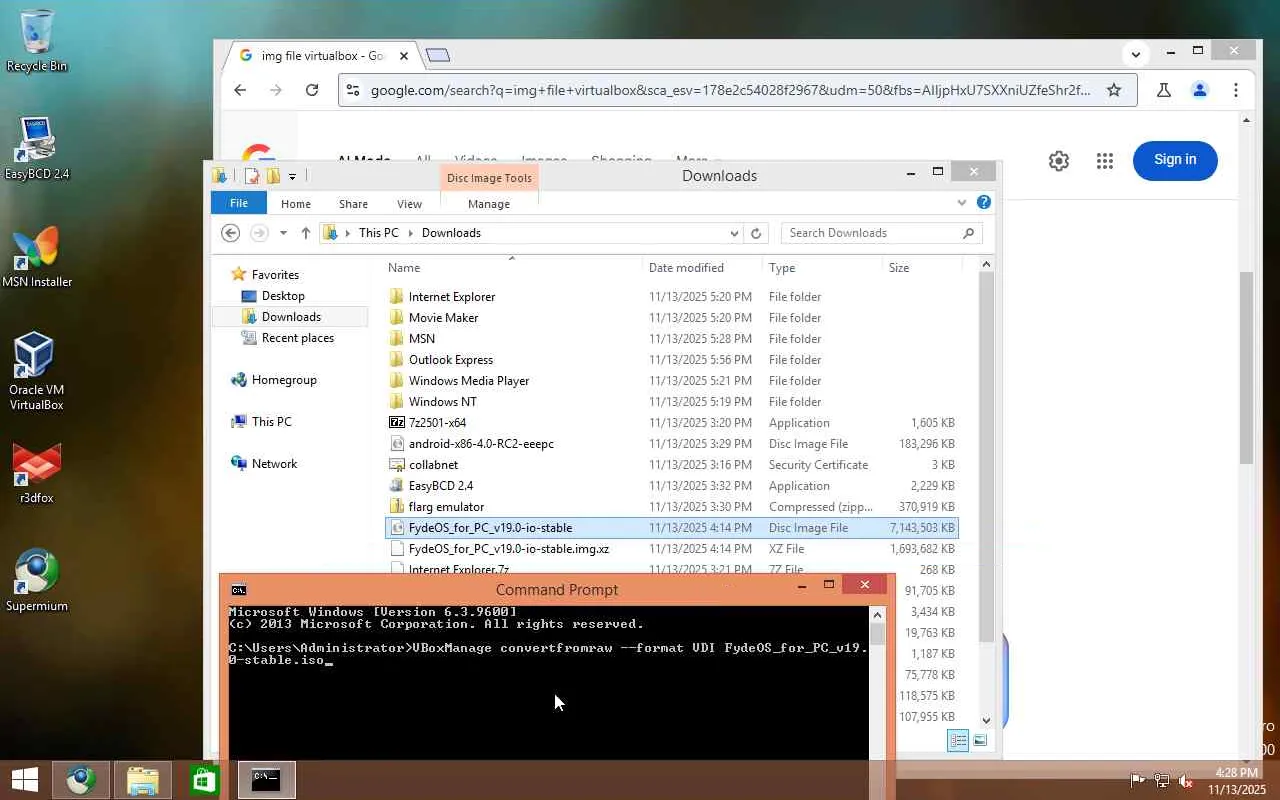This screenshot has width=1280, height=800.
Task: Click the Windows Start button
Action: [x=25, y=780]
